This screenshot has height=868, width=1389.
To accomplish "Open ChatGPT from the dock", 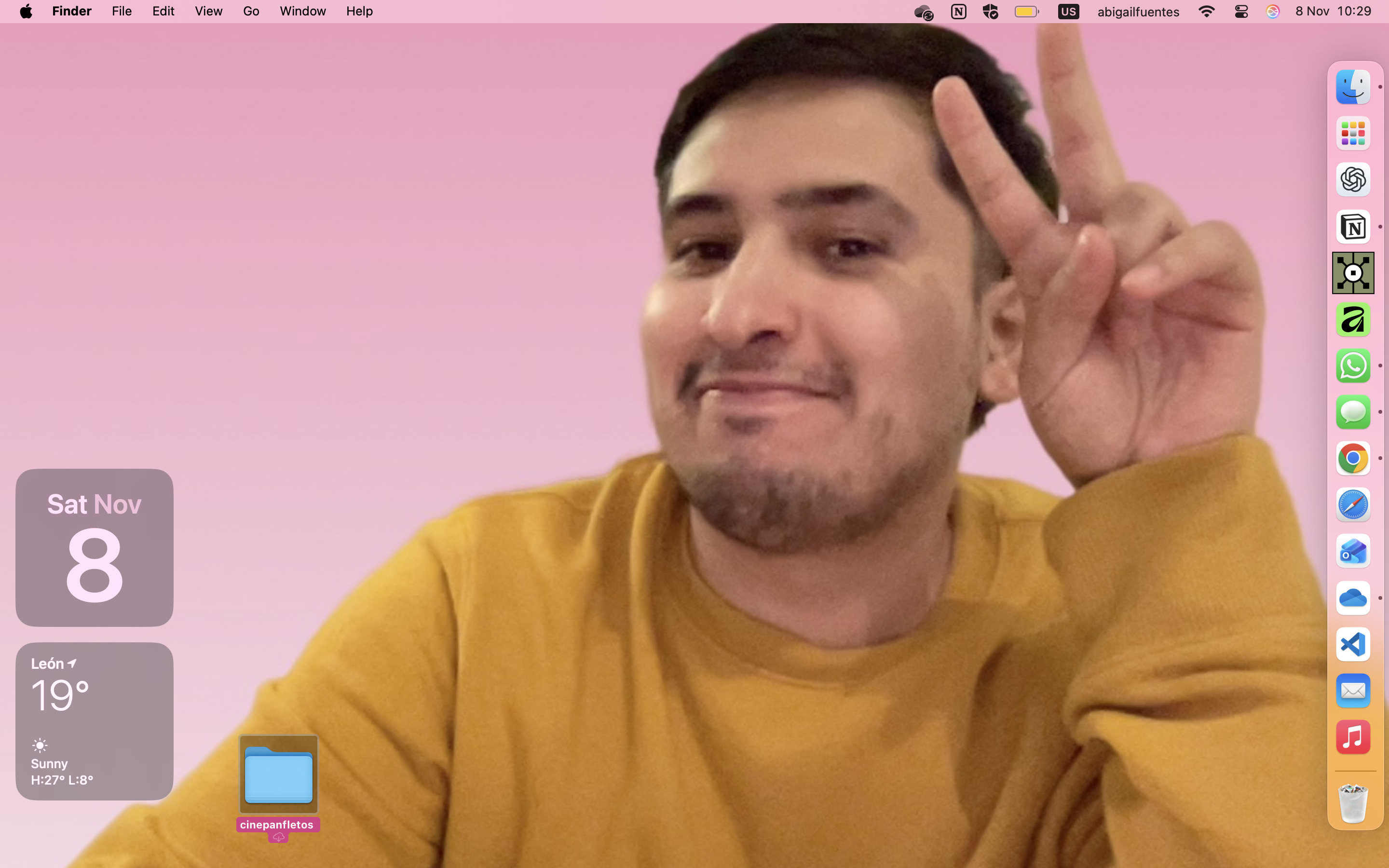I will (1353, 180).
